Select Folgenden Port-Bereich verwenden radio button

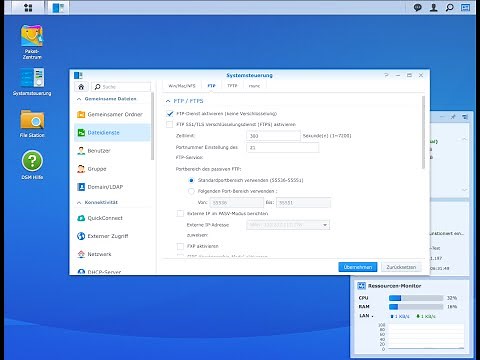(191, 191)
